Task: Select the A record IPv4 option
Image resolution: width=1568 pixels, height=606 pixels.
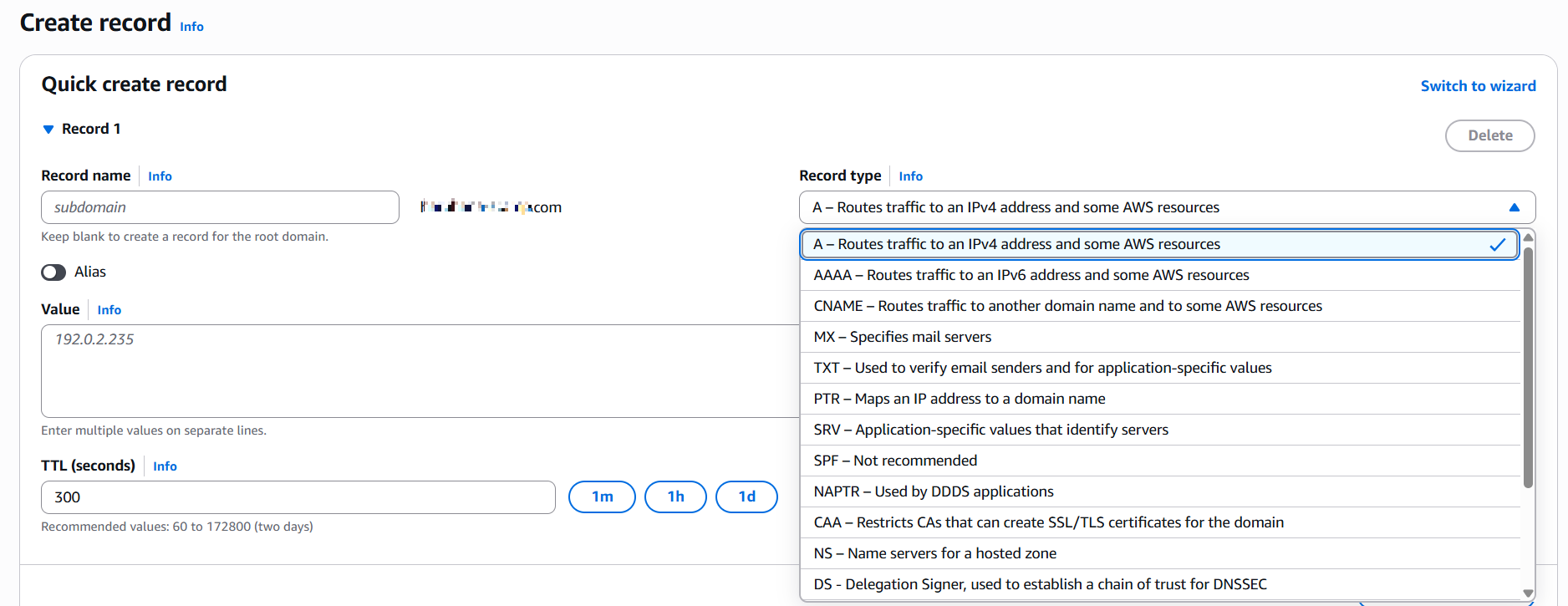Action: point(1160,244)
